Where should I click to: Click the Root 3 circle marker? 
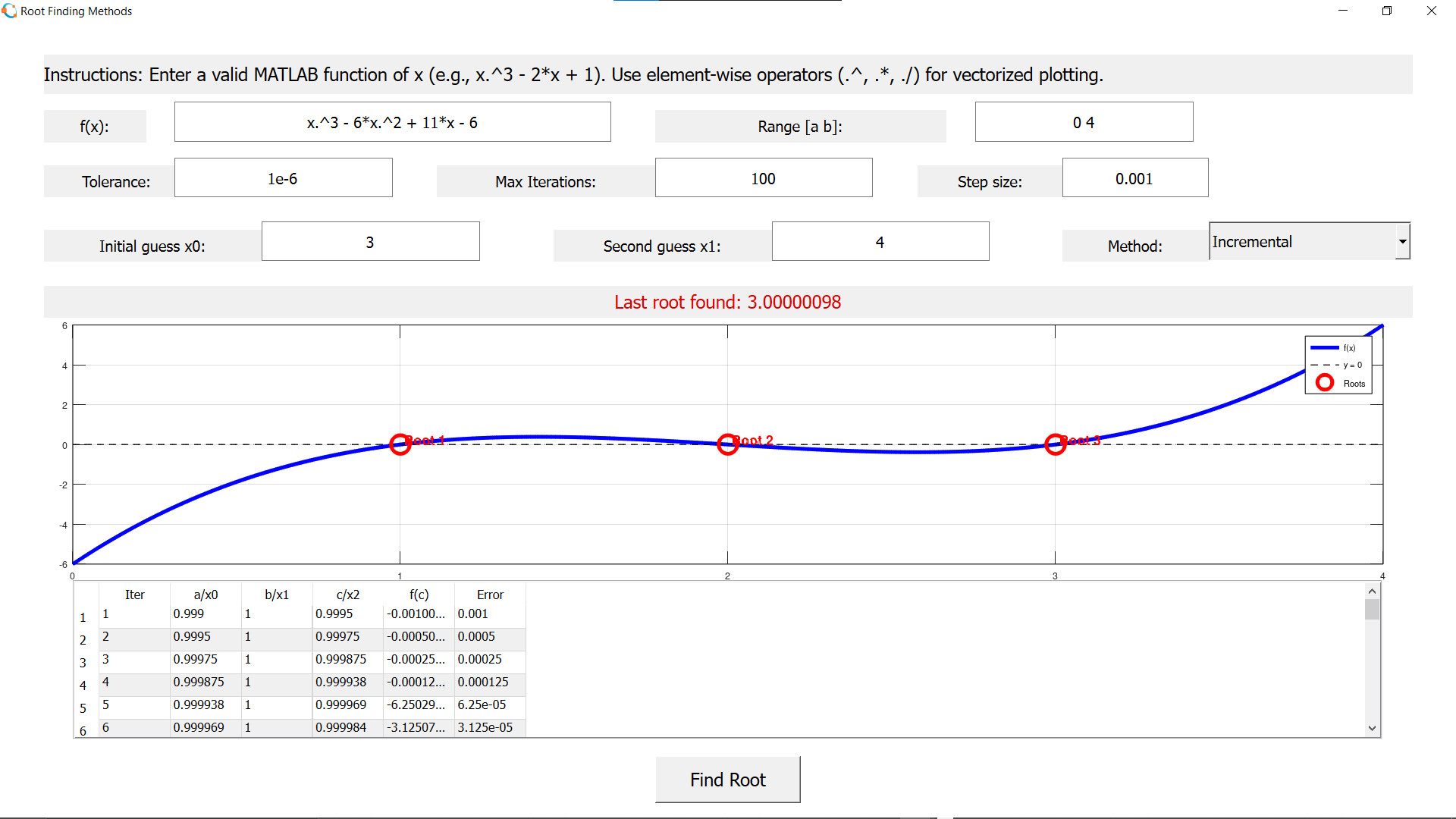(1055, 444)
